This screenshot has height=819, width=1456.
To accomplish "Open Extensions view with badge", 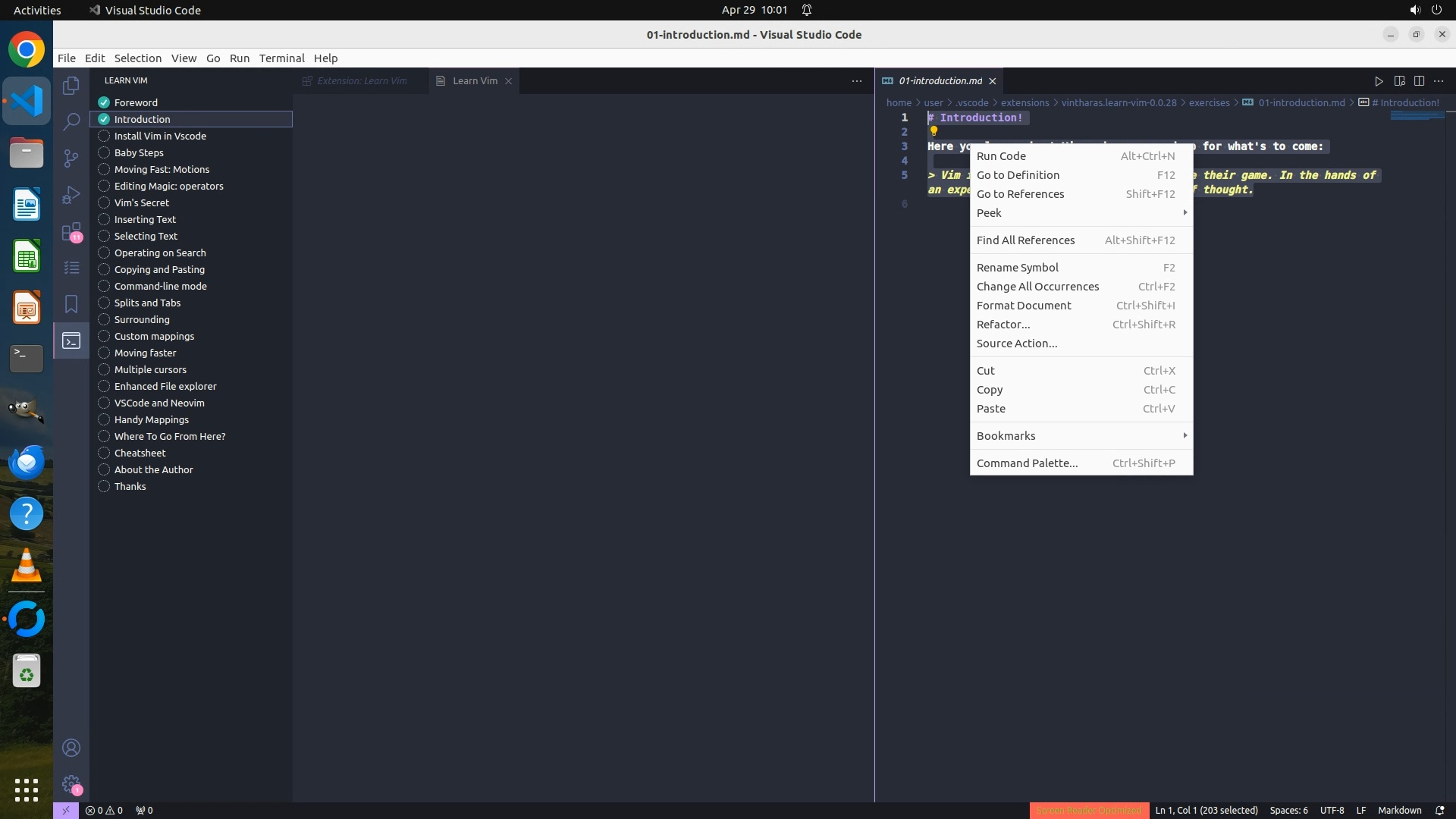I will (71, 231).
